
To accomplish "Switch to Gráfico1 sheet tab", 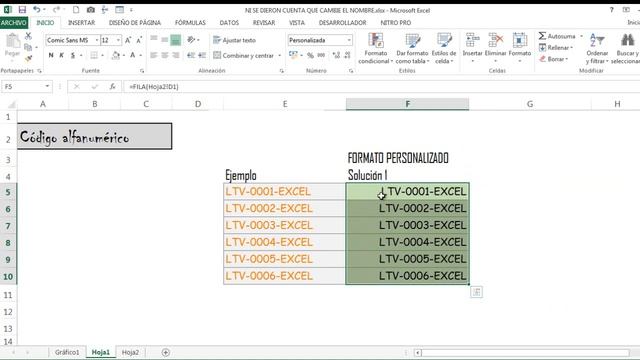I will pos(67,352).
